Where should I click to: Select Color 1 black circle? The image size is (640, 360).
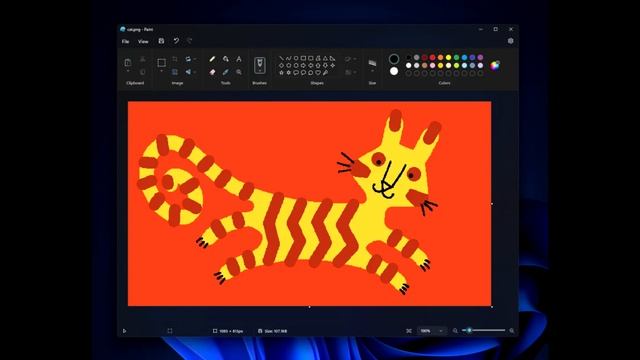click(x=393, y=59)
